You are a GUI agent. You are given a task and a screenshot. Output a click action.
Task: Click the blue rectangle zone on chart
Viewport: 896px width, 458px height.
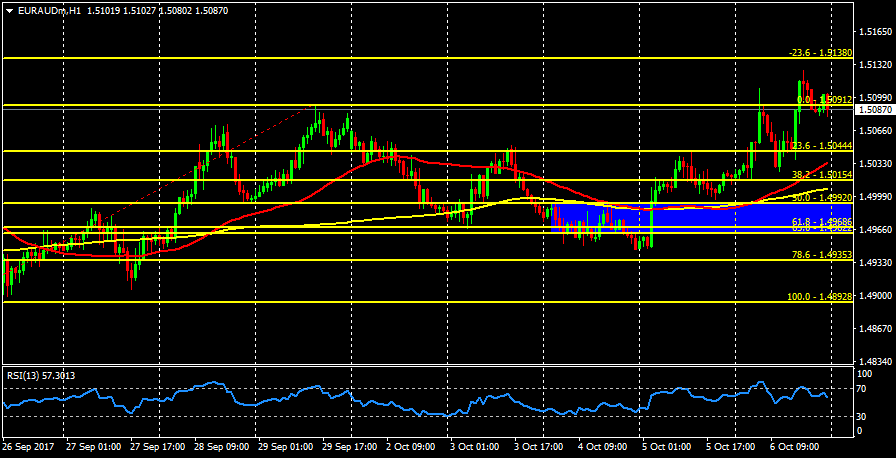(x=700, y=217)
